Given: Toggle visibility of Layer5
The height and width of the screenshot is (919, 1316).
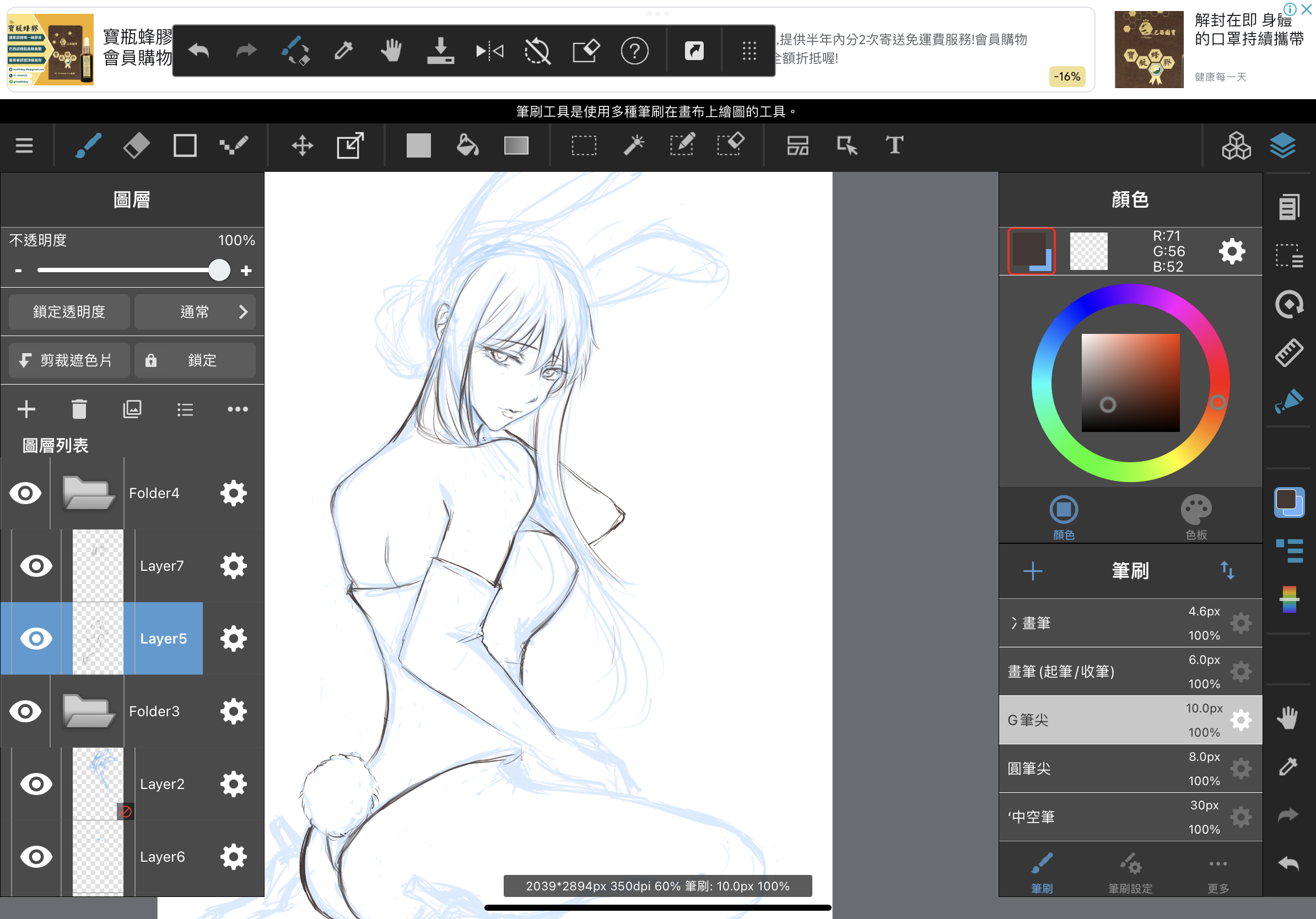Looking at the screenshot, I should [36, 638].
